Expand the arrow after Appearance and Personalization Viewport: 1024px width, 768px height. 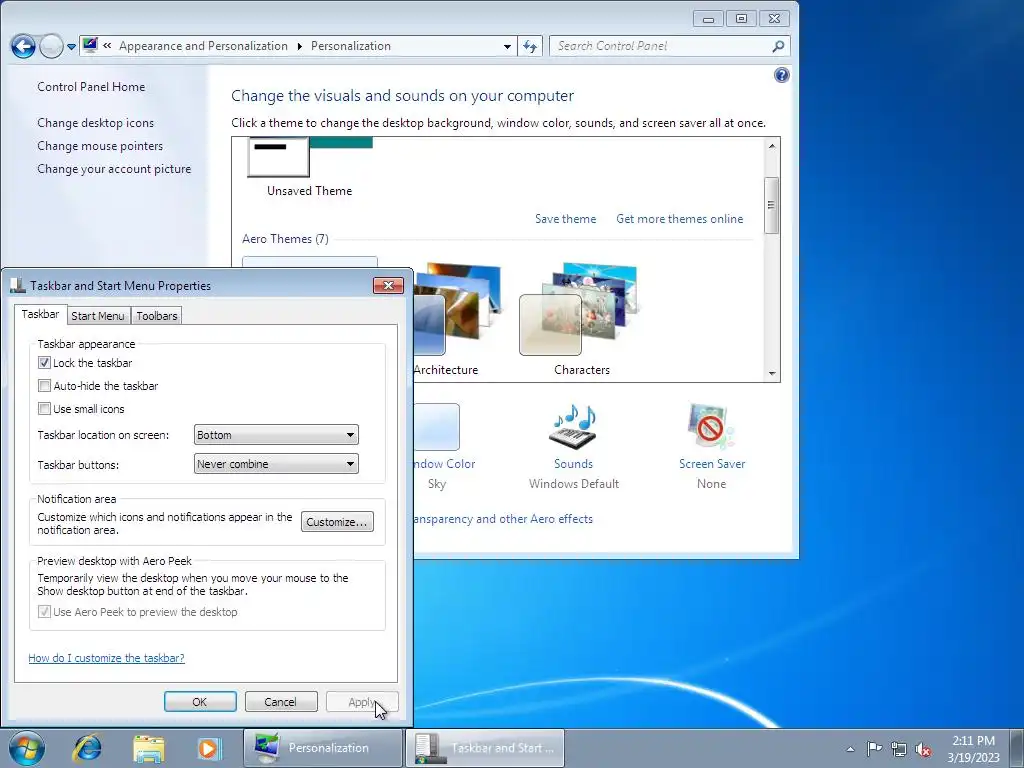click(x=300, y=46)
